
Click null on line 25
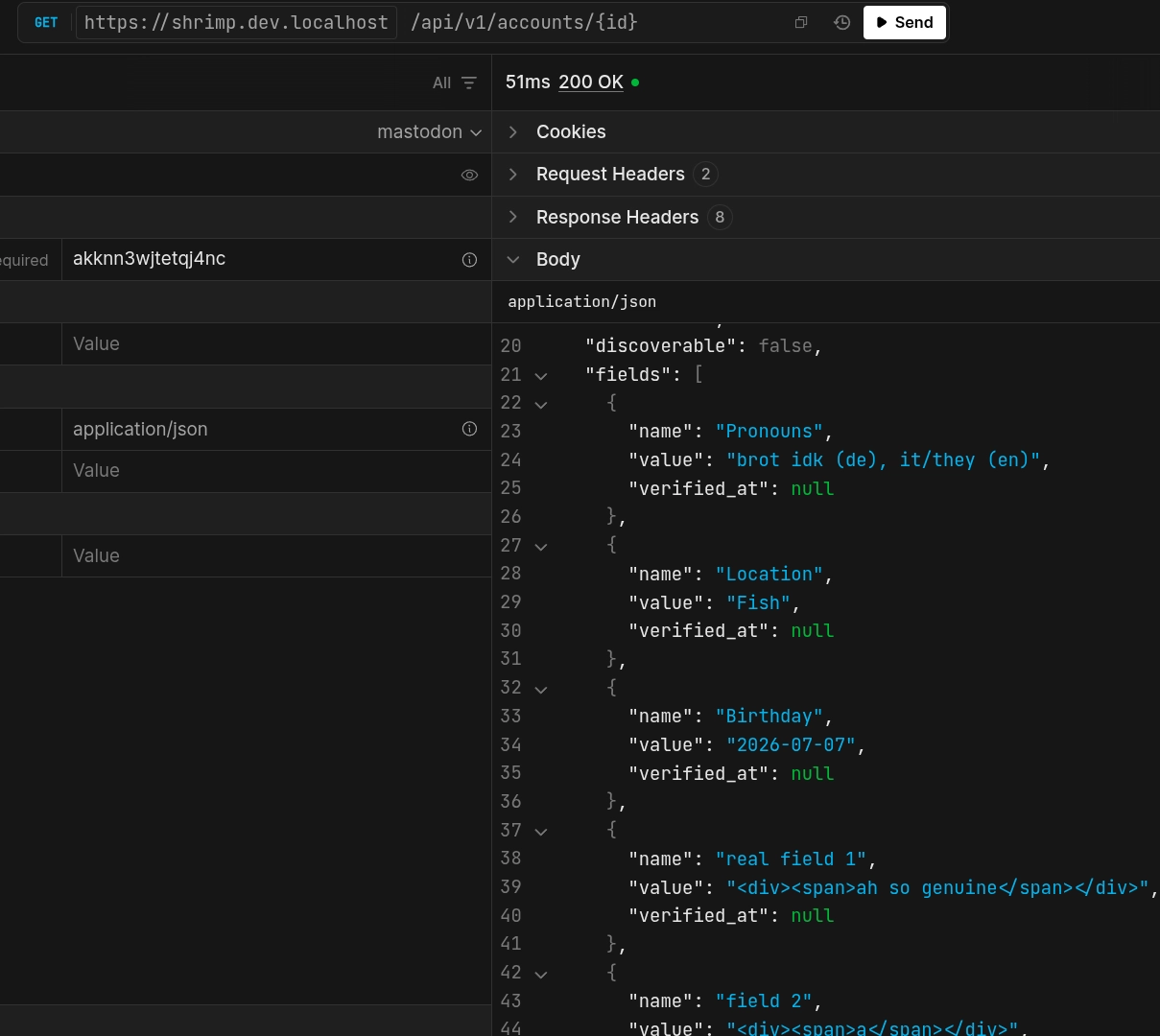[x=813, y=488]
